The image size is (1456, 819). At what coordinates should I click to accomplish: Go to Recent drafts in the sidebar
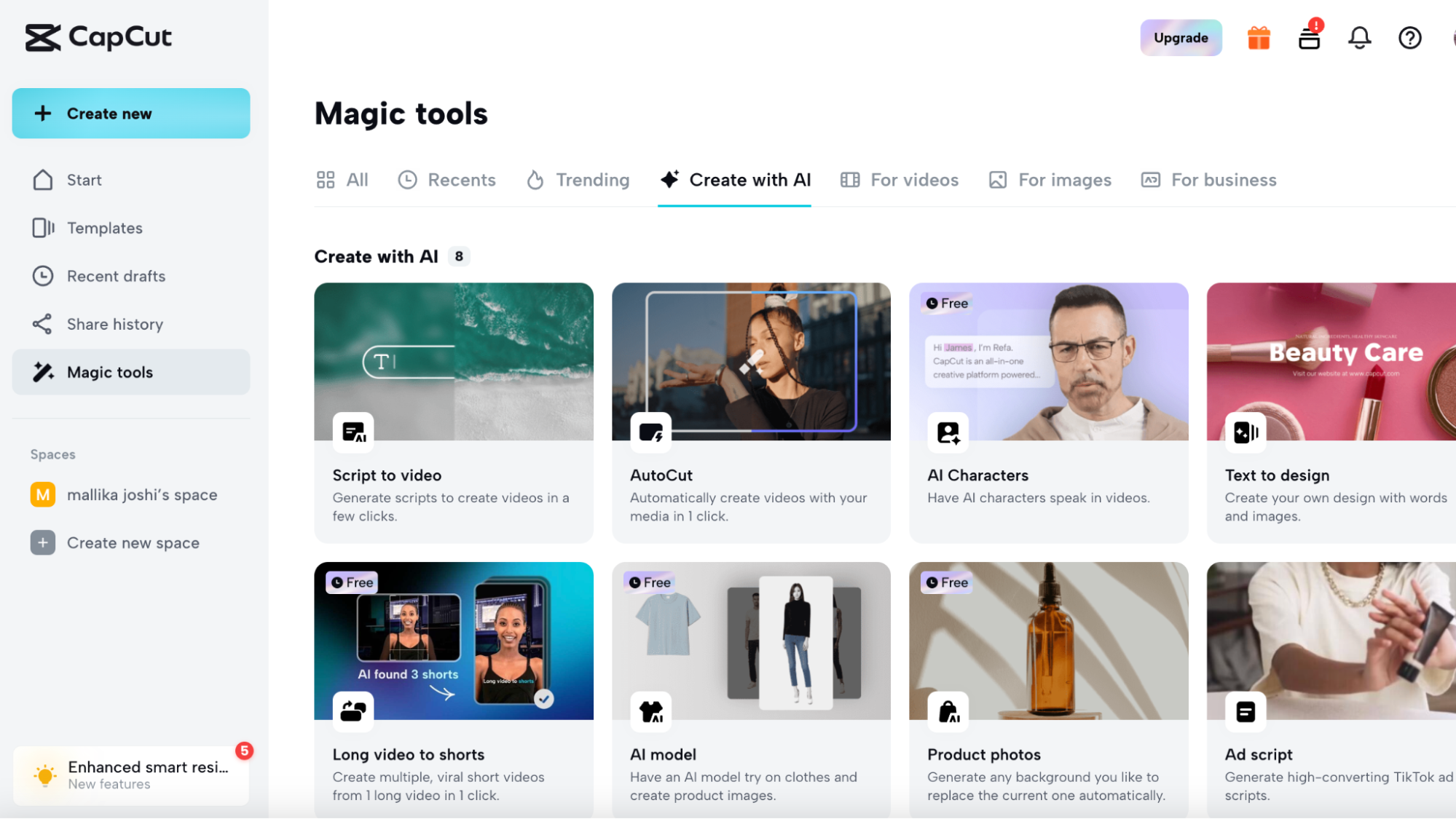116,276
